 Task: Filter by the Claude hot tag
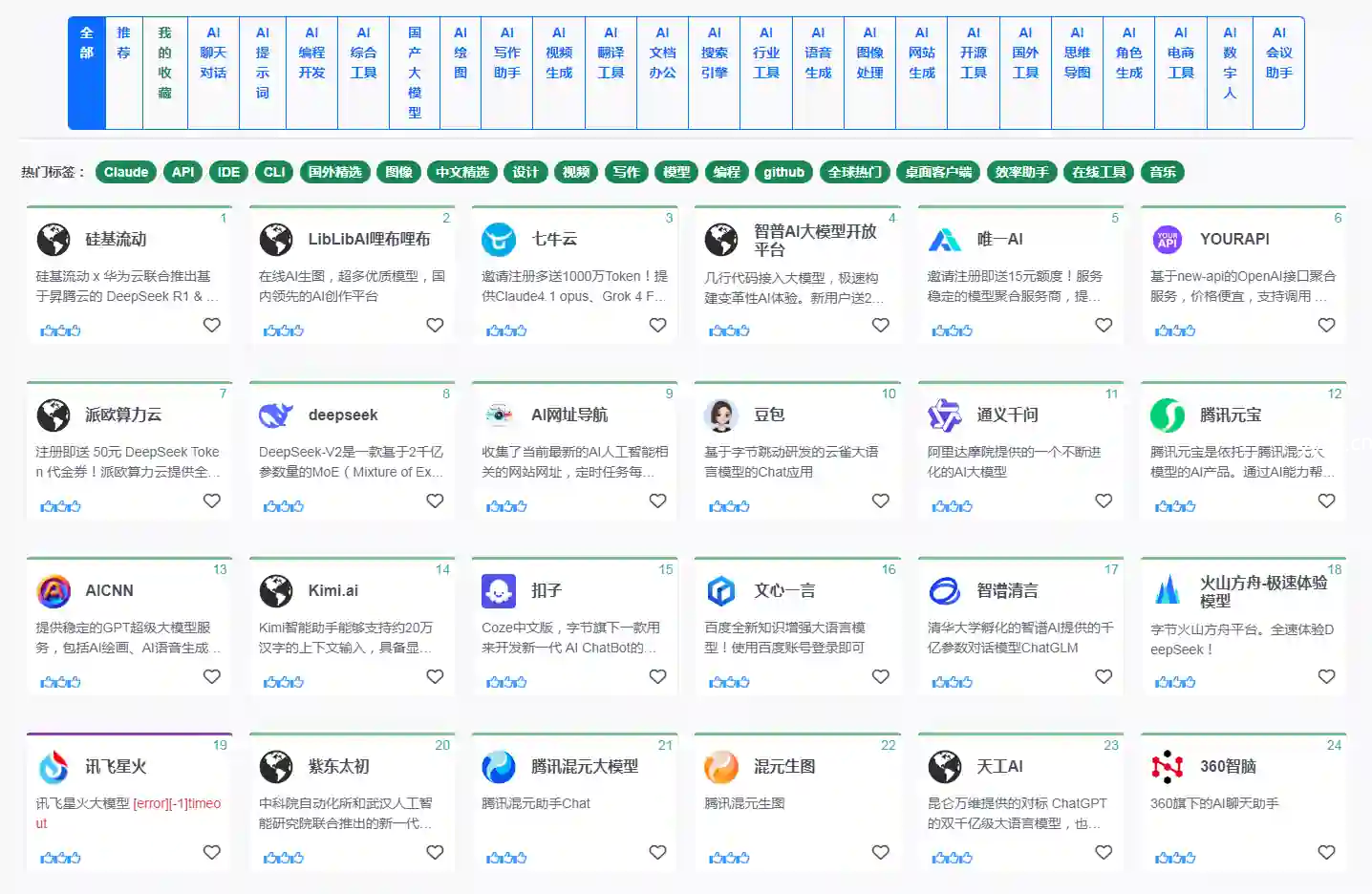click(126, 173)
